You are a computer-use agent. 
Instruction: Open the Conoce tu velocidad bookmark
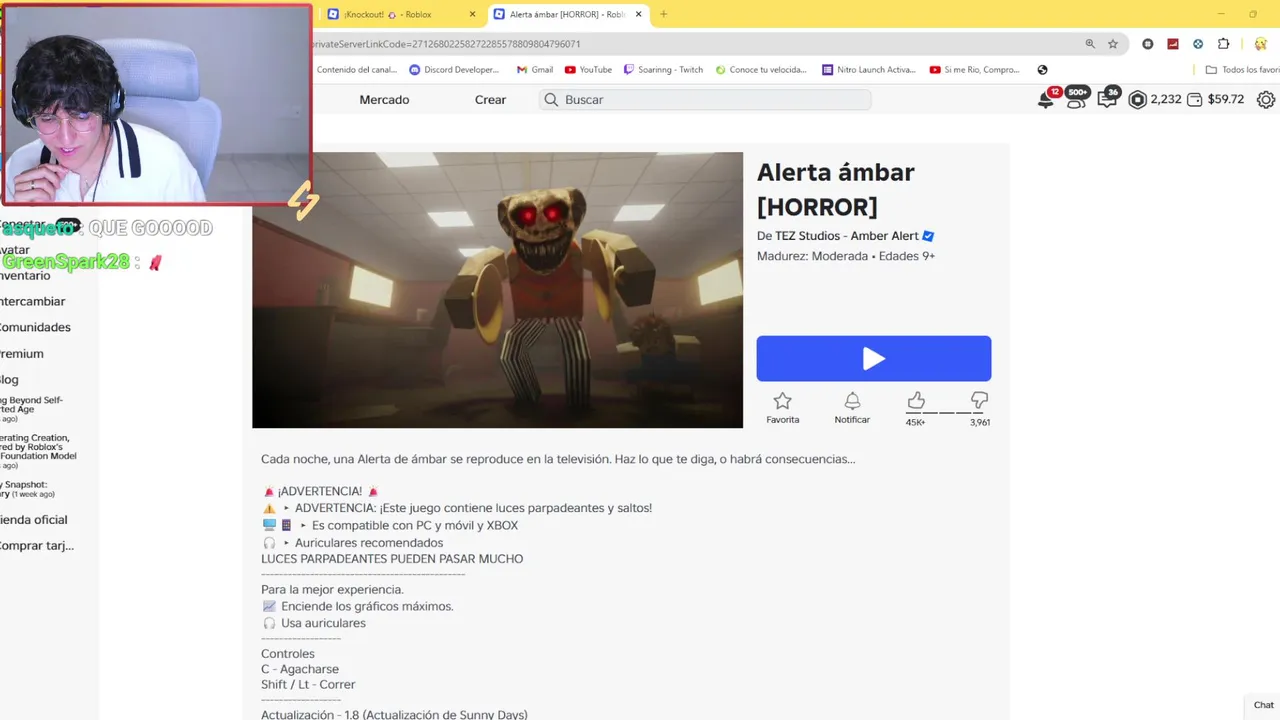(x=760, y=70)
